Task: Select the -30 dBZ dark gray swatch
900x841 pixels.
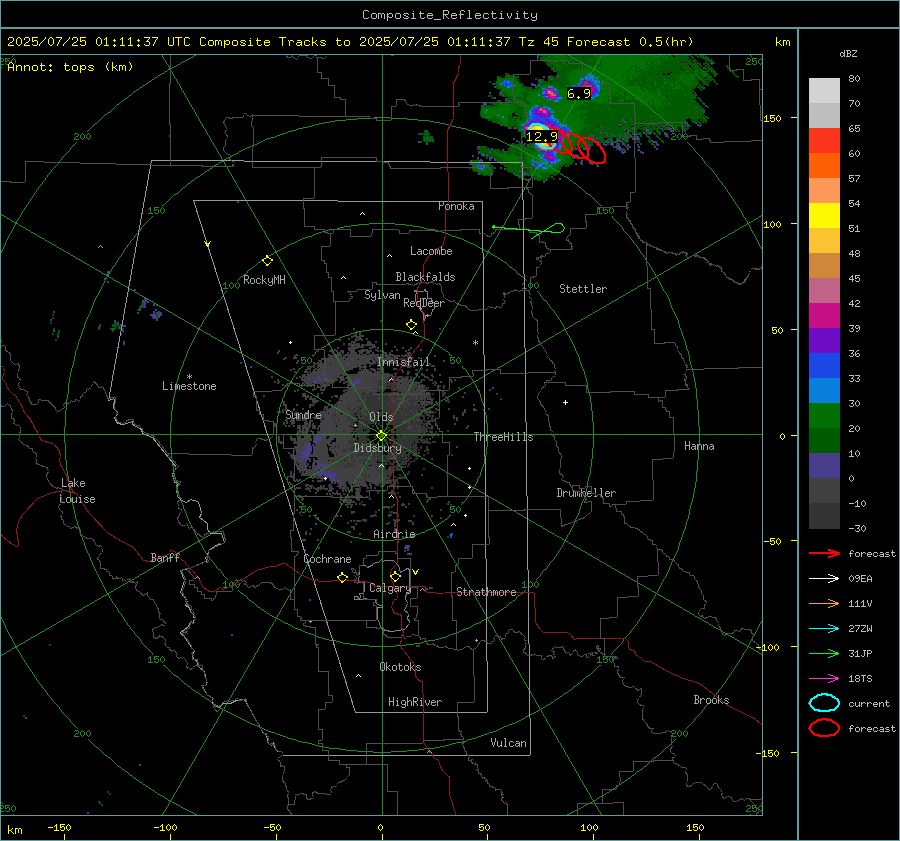Action: click(x=824, y=516)
